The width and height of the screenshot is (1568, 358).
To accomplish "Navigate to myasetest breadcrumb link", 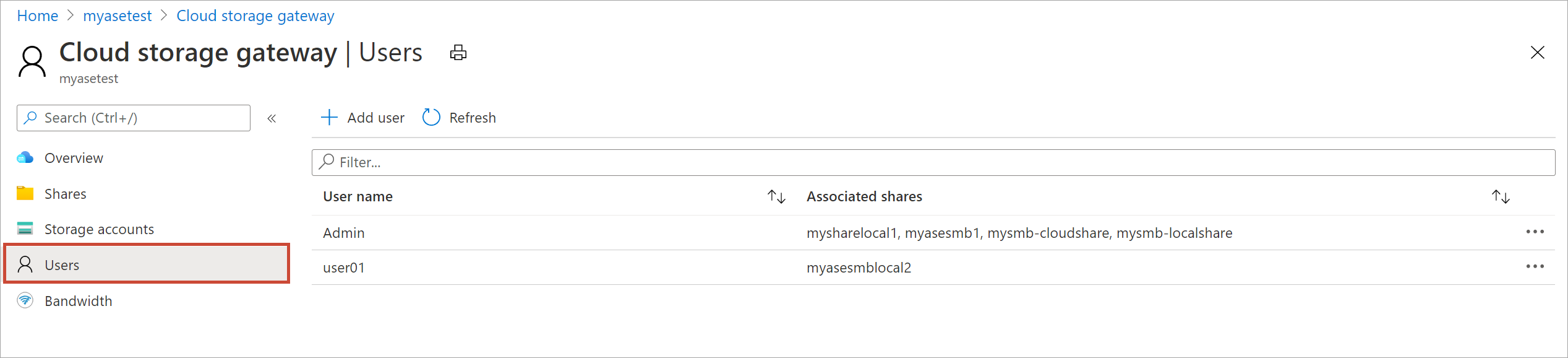I will [x=118, y=16].
